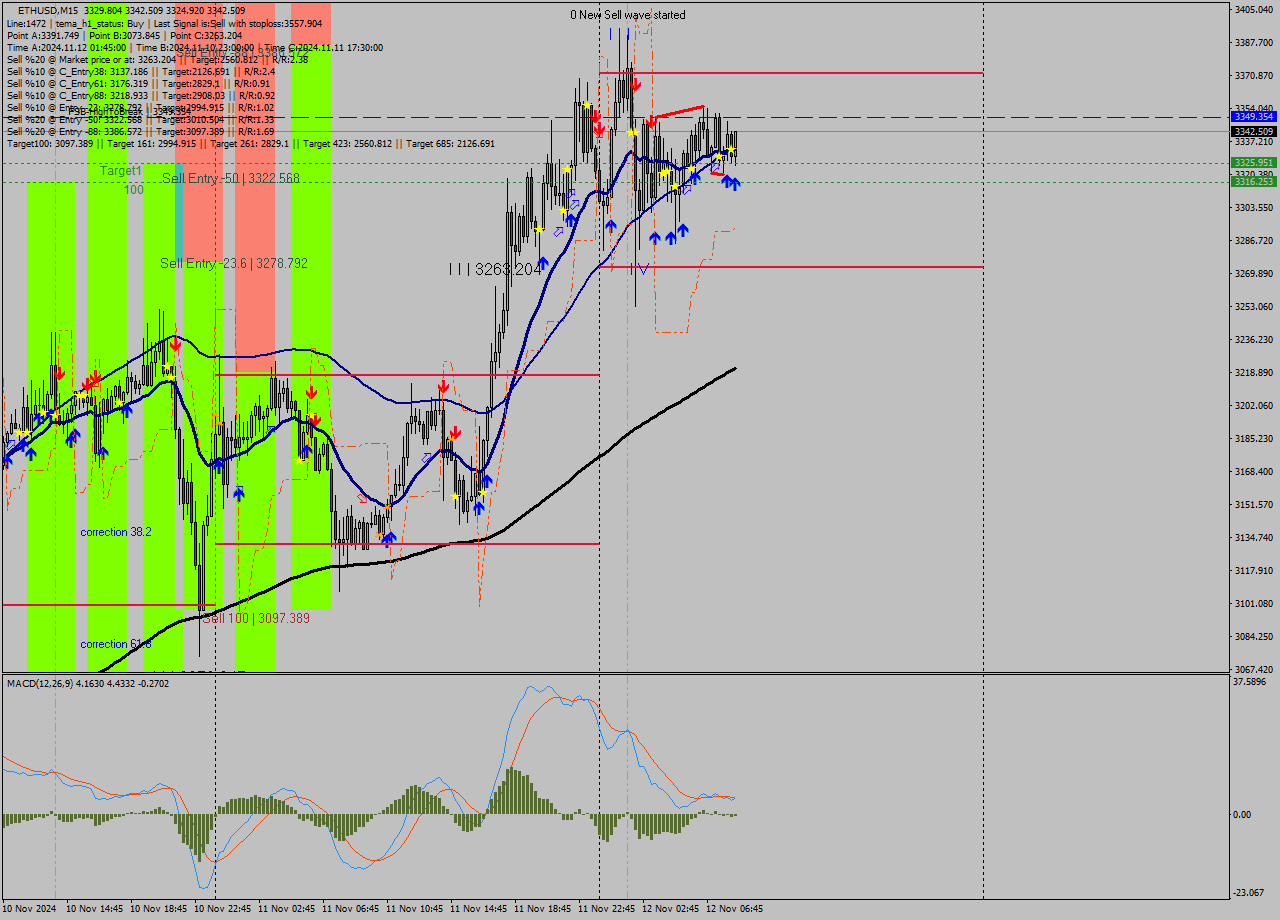Click the black 3342.509 current price tag
The image size is (1280, 920).
(x=1253, y=131)
